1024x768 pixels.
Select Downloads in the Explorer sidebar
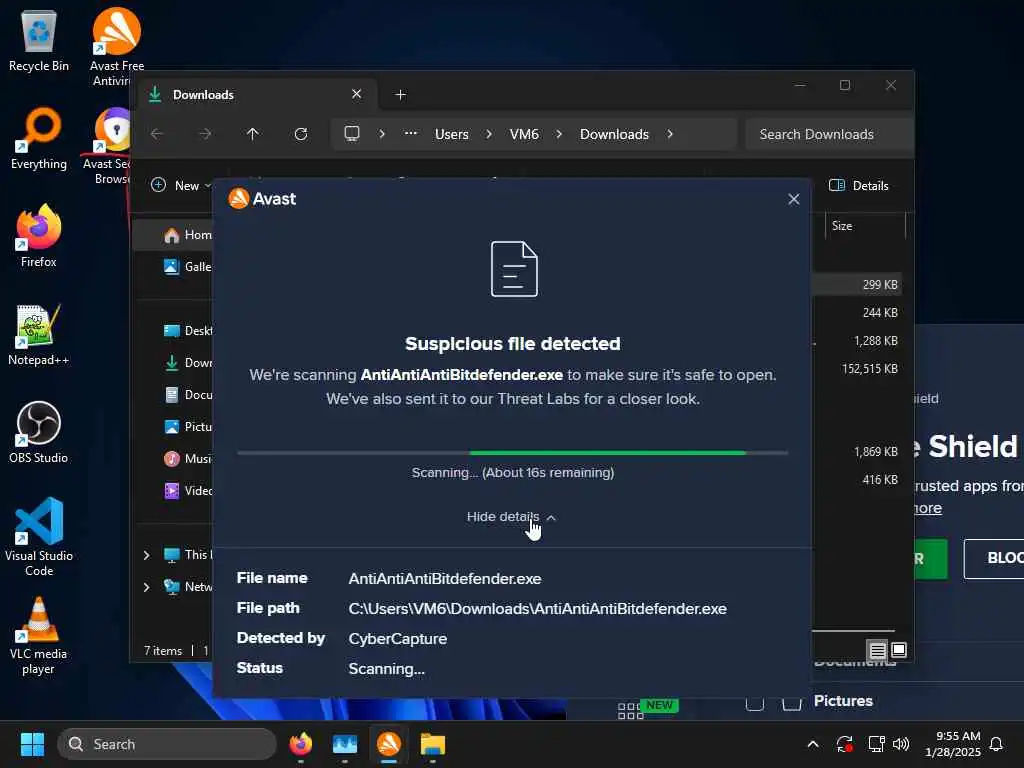[188, 362]
